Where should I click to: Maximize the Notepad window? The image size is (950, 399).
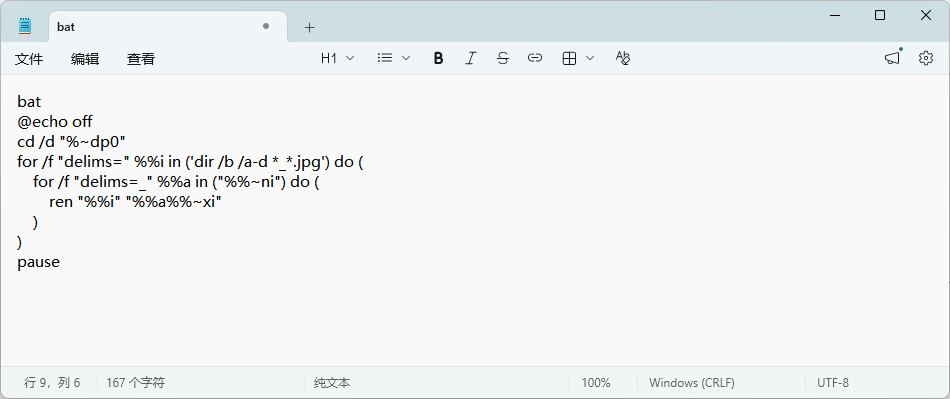[x=880, y=16]
